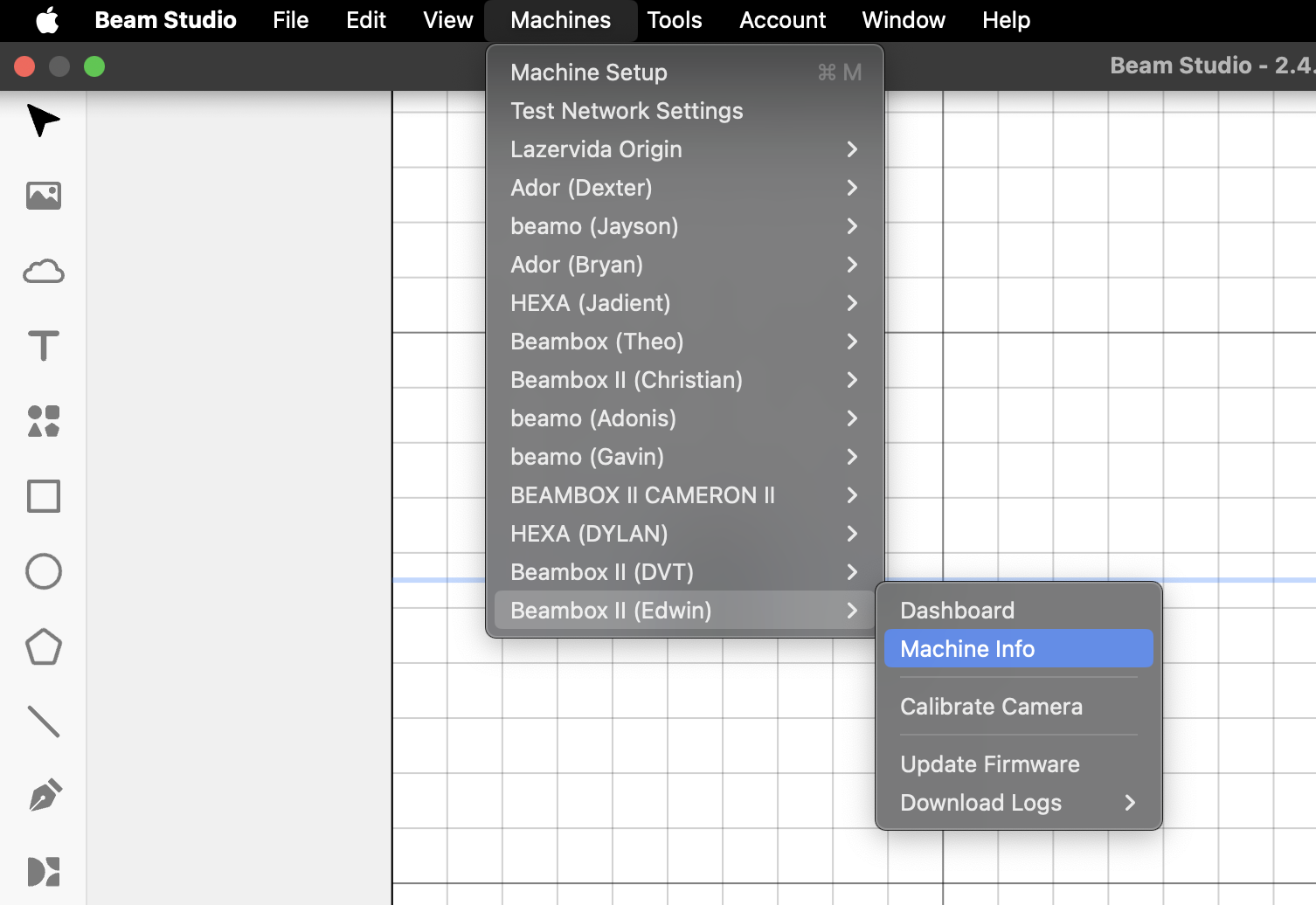
Task: Expand the HEXA (DYLAN) submenu
Action: point(685,534)
